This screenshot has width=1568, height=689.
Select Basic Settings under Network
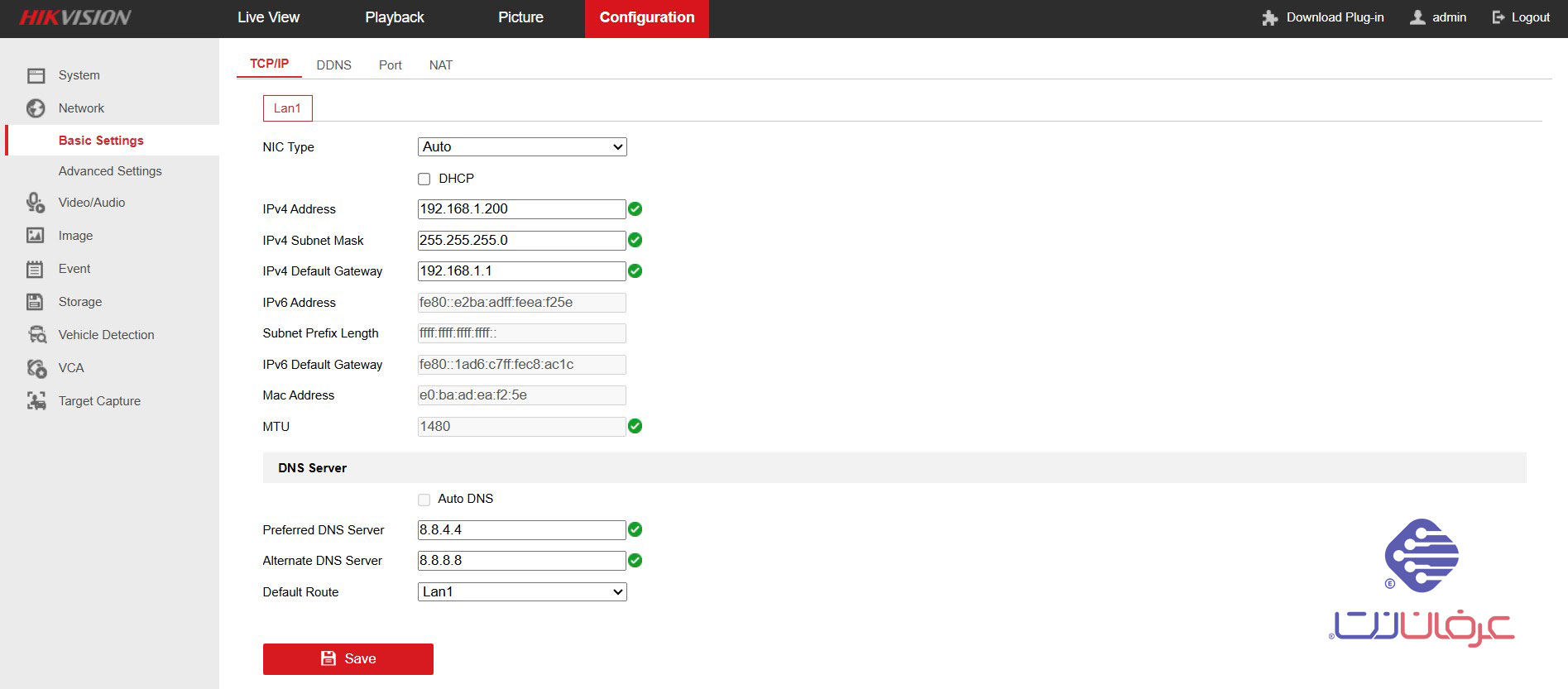coord(101,141)
